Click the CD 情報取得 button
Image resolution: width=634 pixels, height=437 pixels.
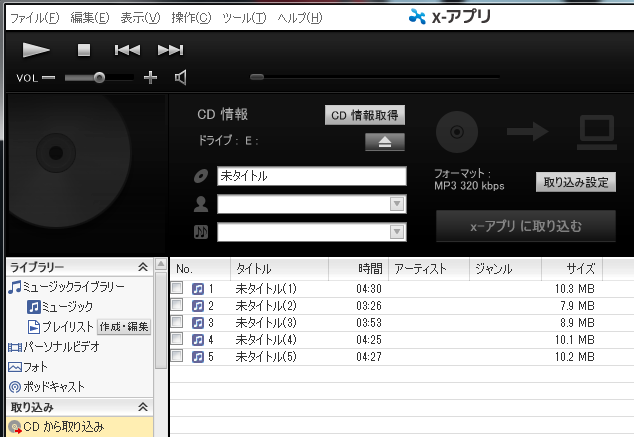click(365, 116)
